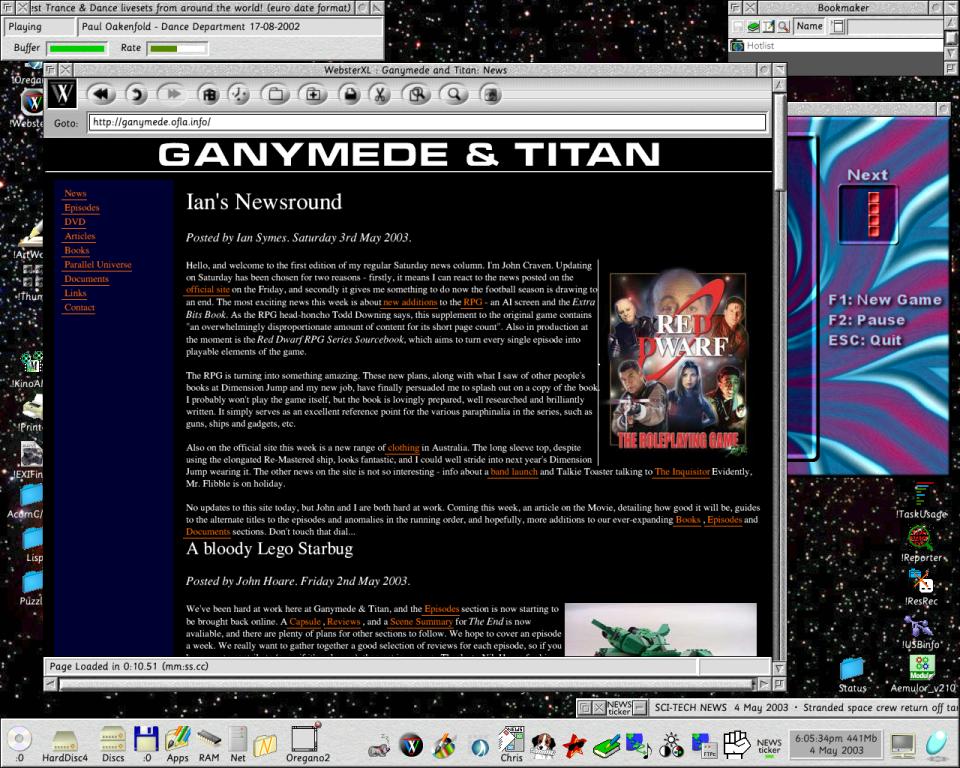Follow the 'Scene Summary' link
Image resolution: width=960 pixels, height=768 pixels.
[421, 621]
